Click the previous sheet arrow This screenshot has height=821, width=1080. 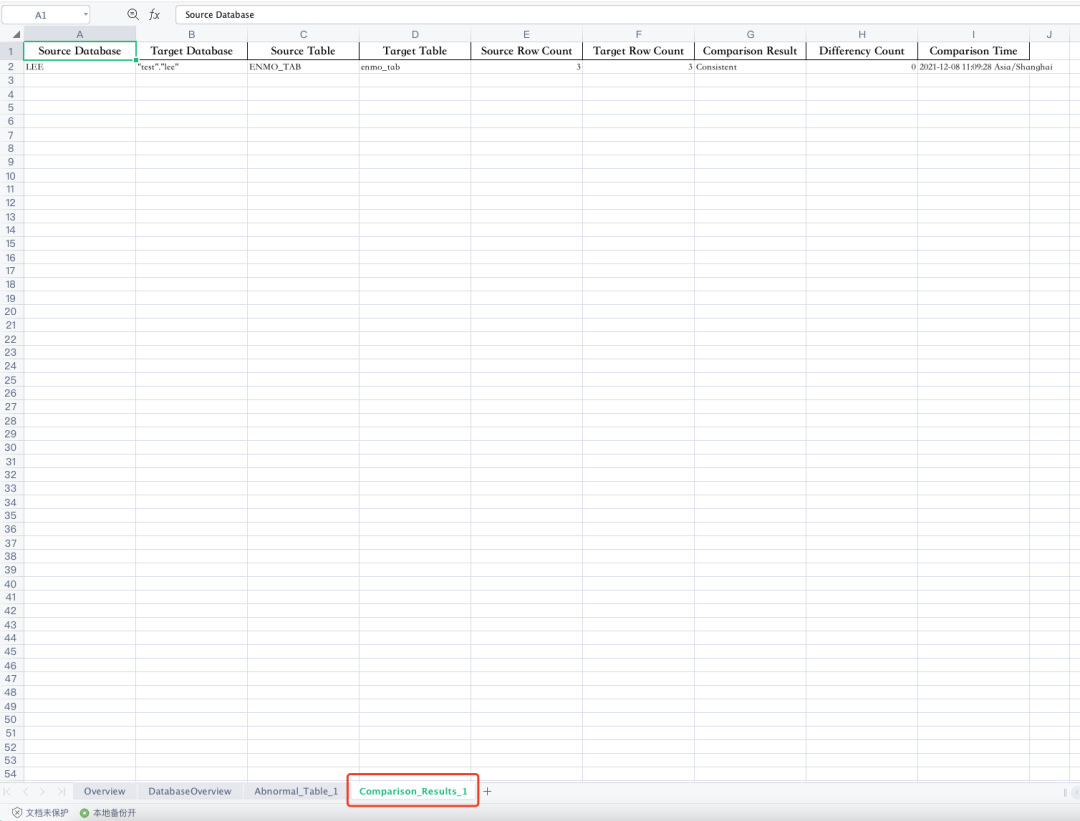point(25,791)
